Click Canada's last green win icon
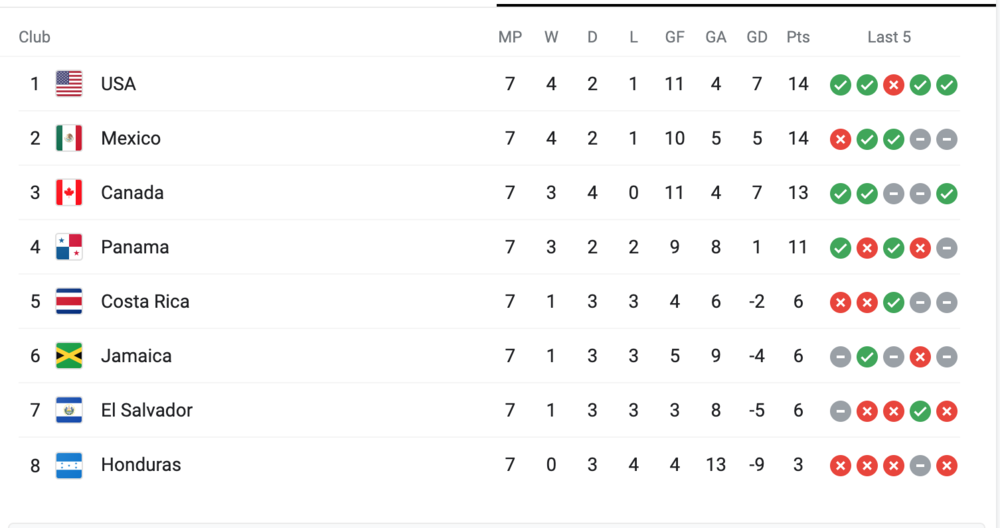 coord(946,194)
